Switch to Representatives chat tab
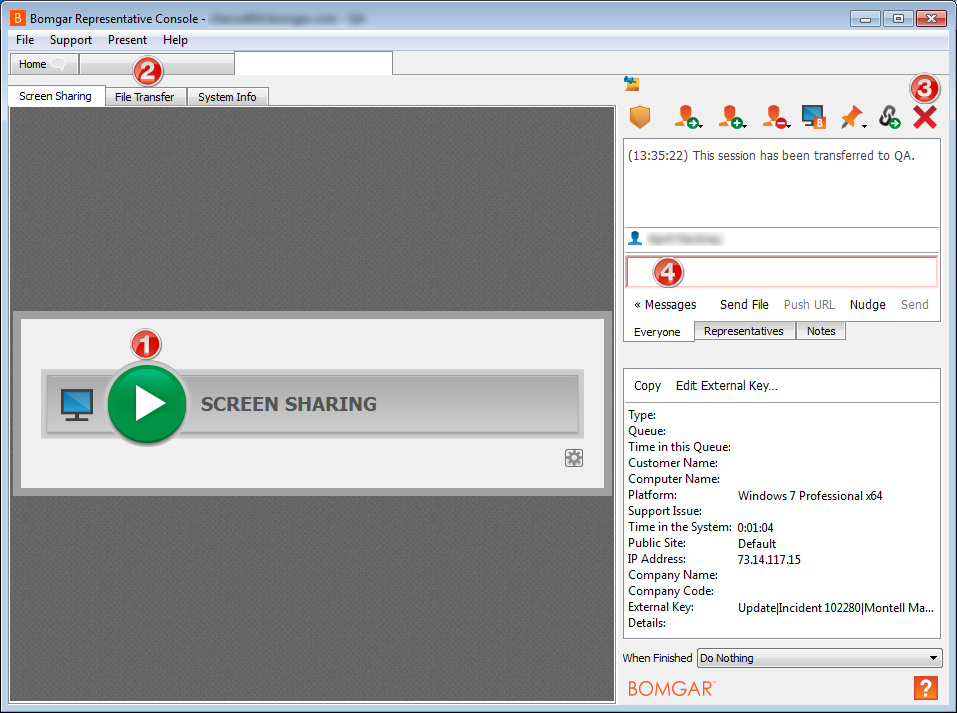 [x=744, y=331]
